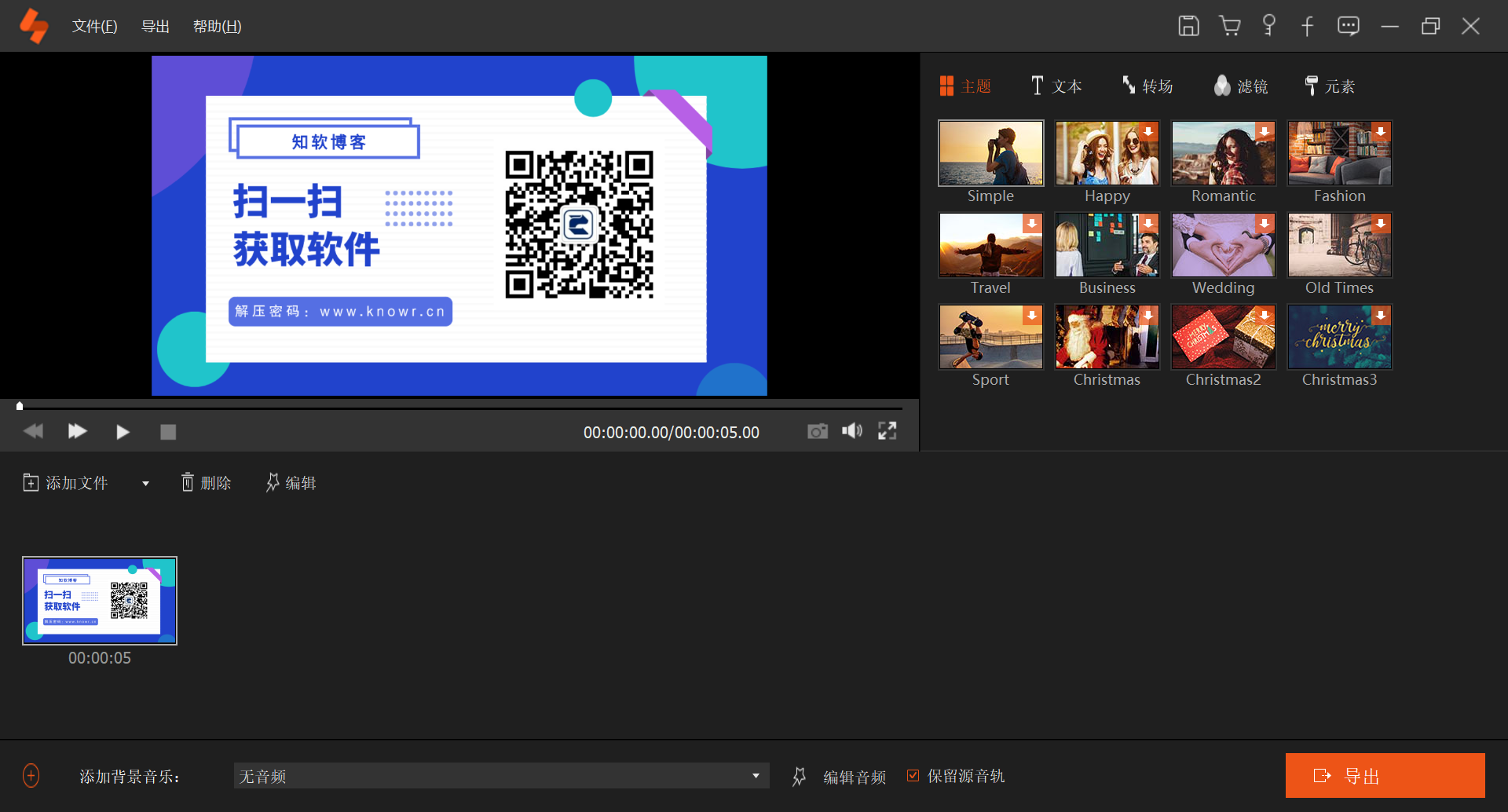Enter fullscreen preview mode

888,430
